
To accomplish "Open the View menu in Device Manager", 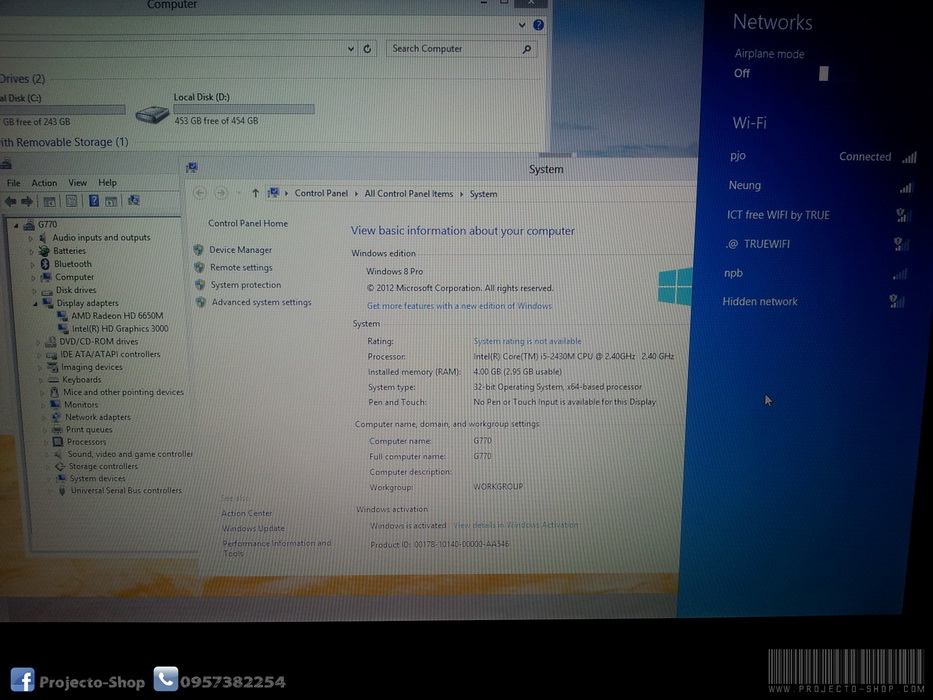I will click(x=77, y=183).
